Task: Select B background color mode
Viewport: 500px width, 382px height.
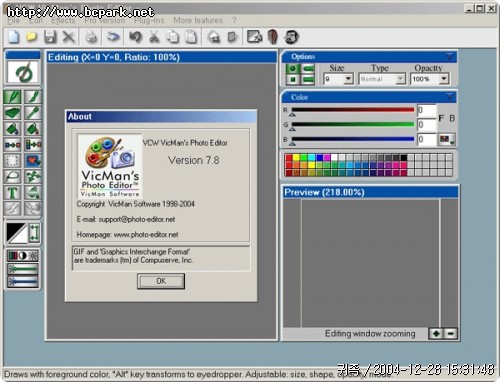Action: tap(452, 118)
